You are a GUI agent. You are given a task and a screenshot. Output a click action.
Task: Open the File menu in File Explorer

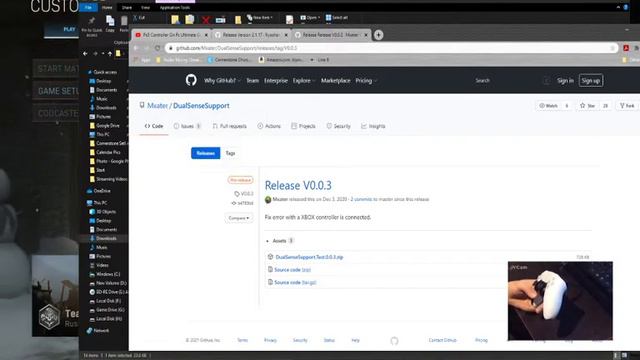click(x=88, y=7)
